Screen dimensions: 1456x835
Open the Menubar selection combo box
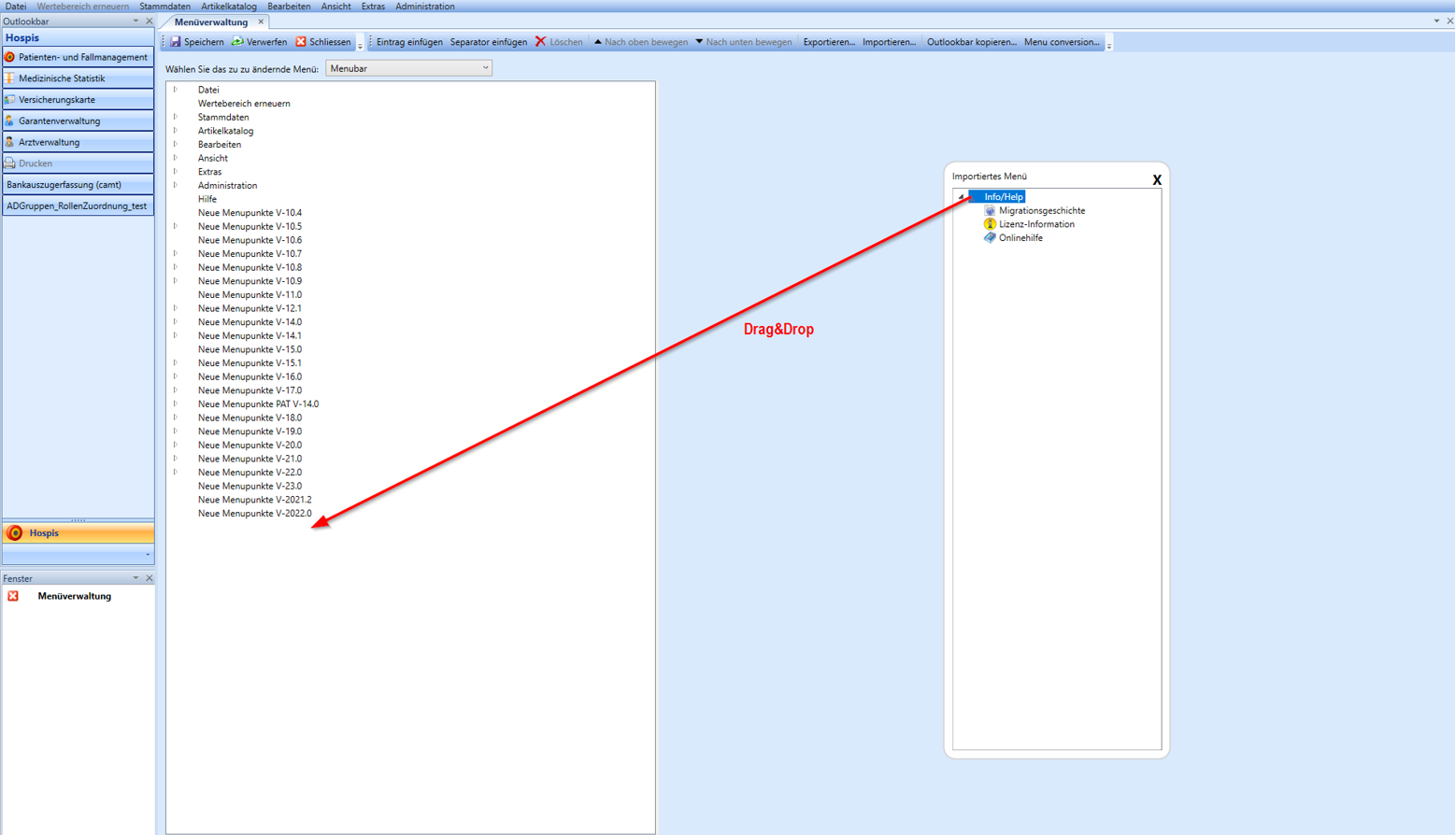click(x=408, y=68)
